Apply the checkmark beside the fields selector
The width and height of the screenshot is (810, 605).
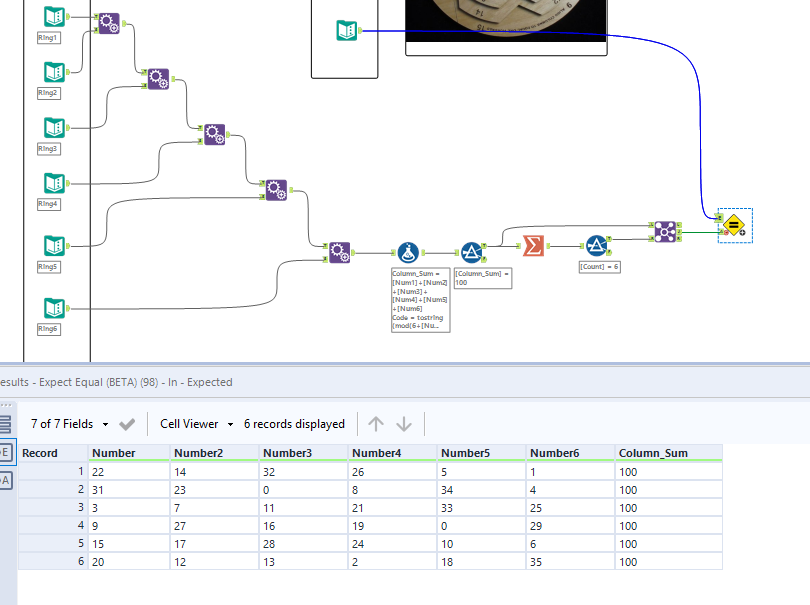[127, 423]
